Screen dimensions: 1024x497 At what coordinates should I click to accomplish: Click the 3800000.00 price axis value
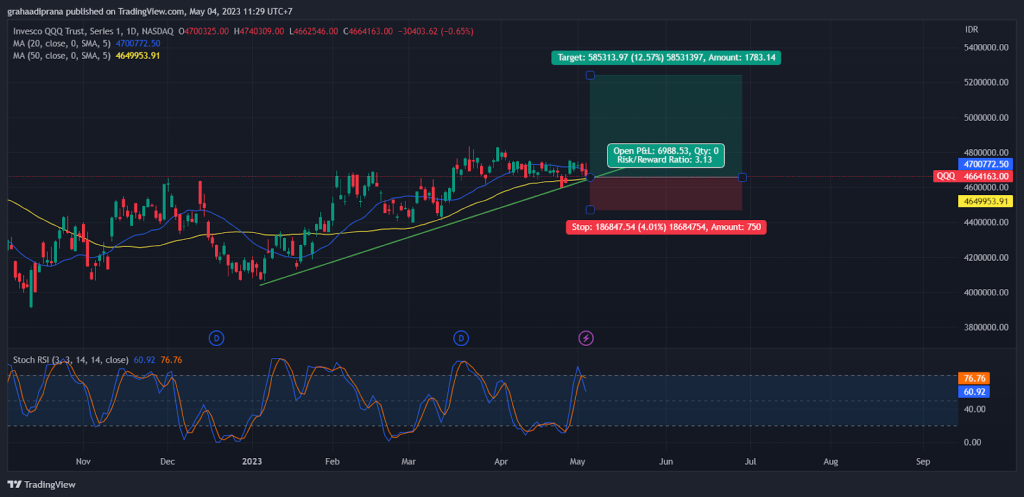click(986, 328)
